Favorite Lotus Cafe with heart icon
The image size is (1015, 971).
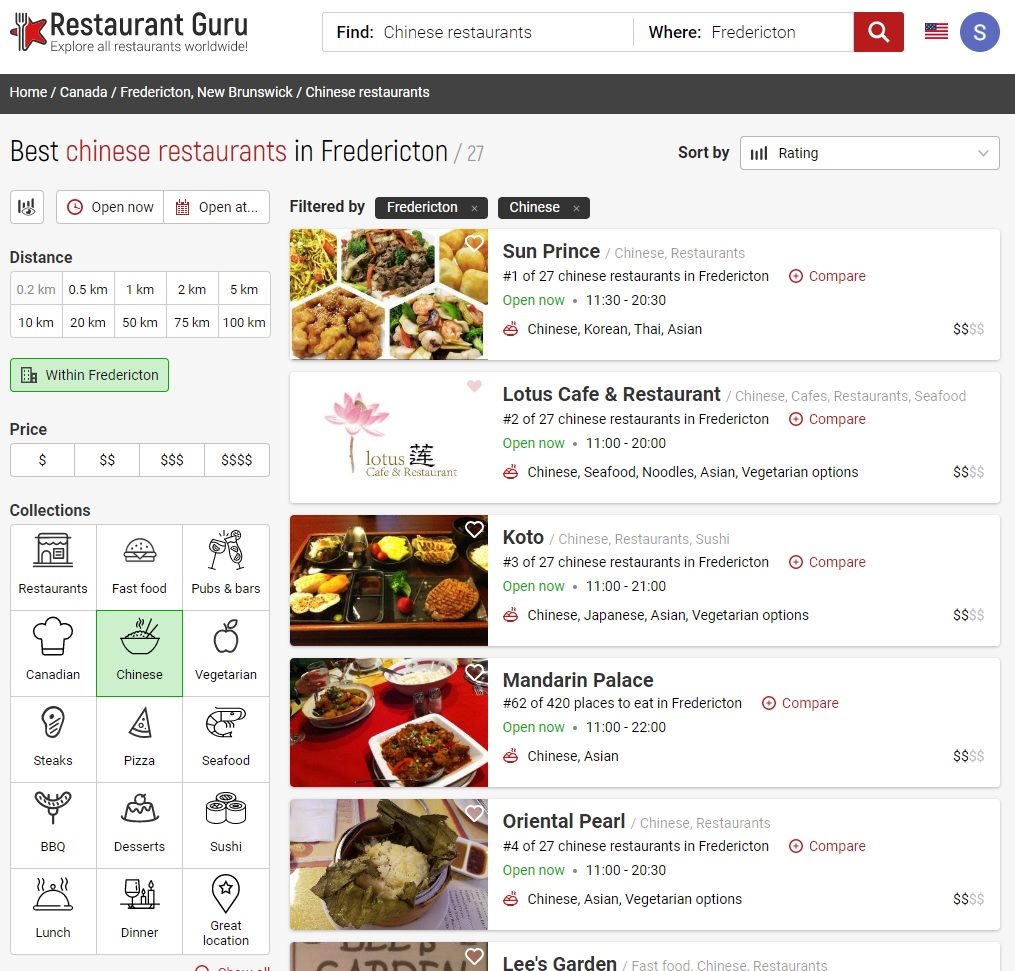coord(474,386)
